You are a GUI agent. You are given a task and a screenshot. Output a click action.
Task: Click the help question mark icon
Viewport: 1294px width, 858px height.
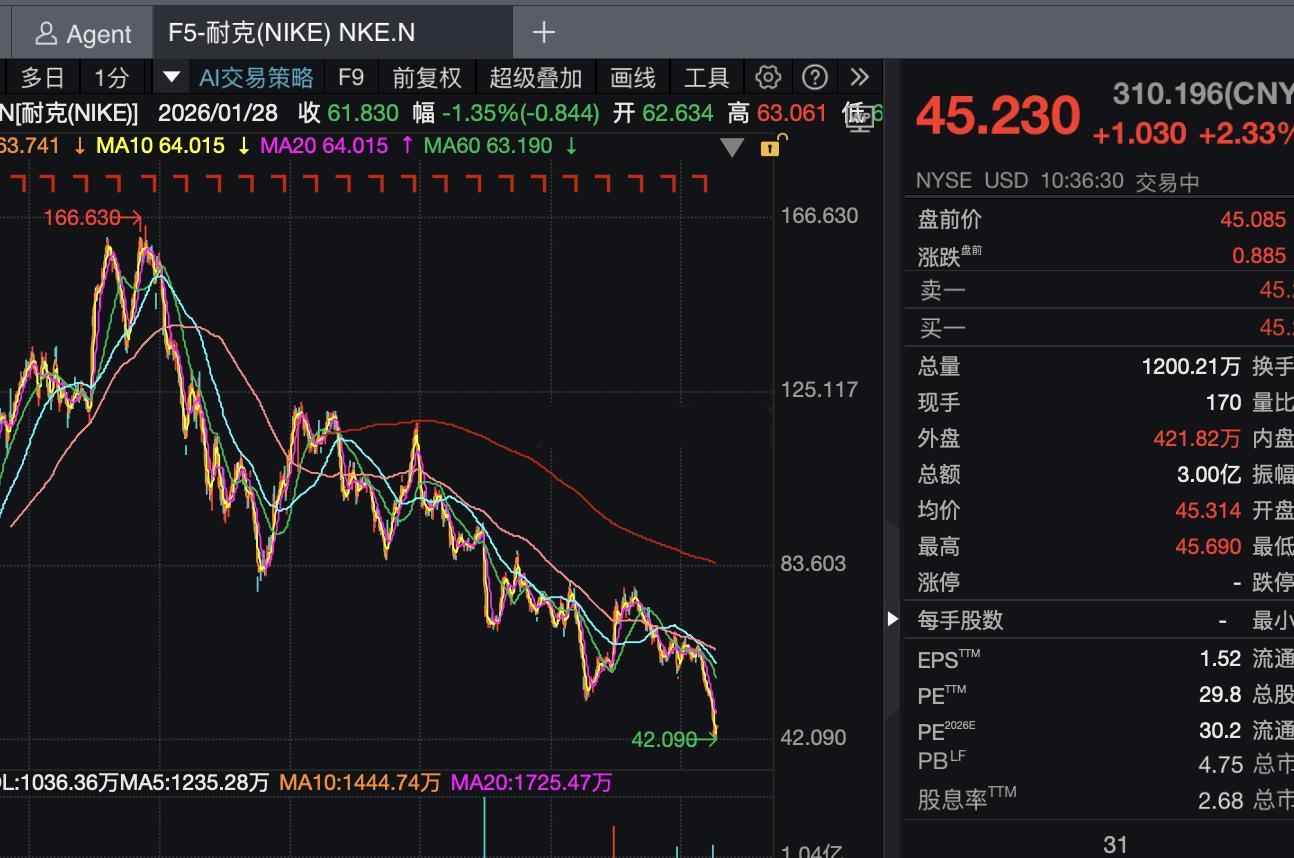[x=815, y=77]
